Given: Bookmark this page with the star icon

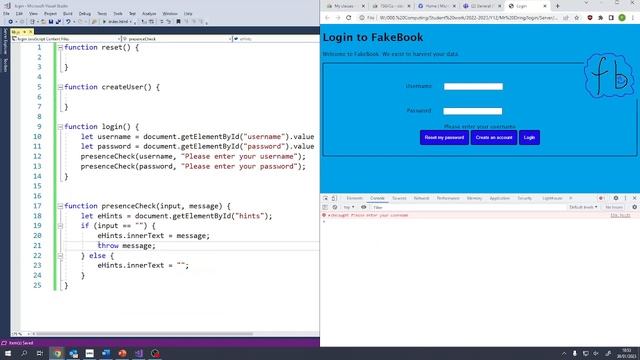Looking at the screenshot, I should (x=577, y=18).
